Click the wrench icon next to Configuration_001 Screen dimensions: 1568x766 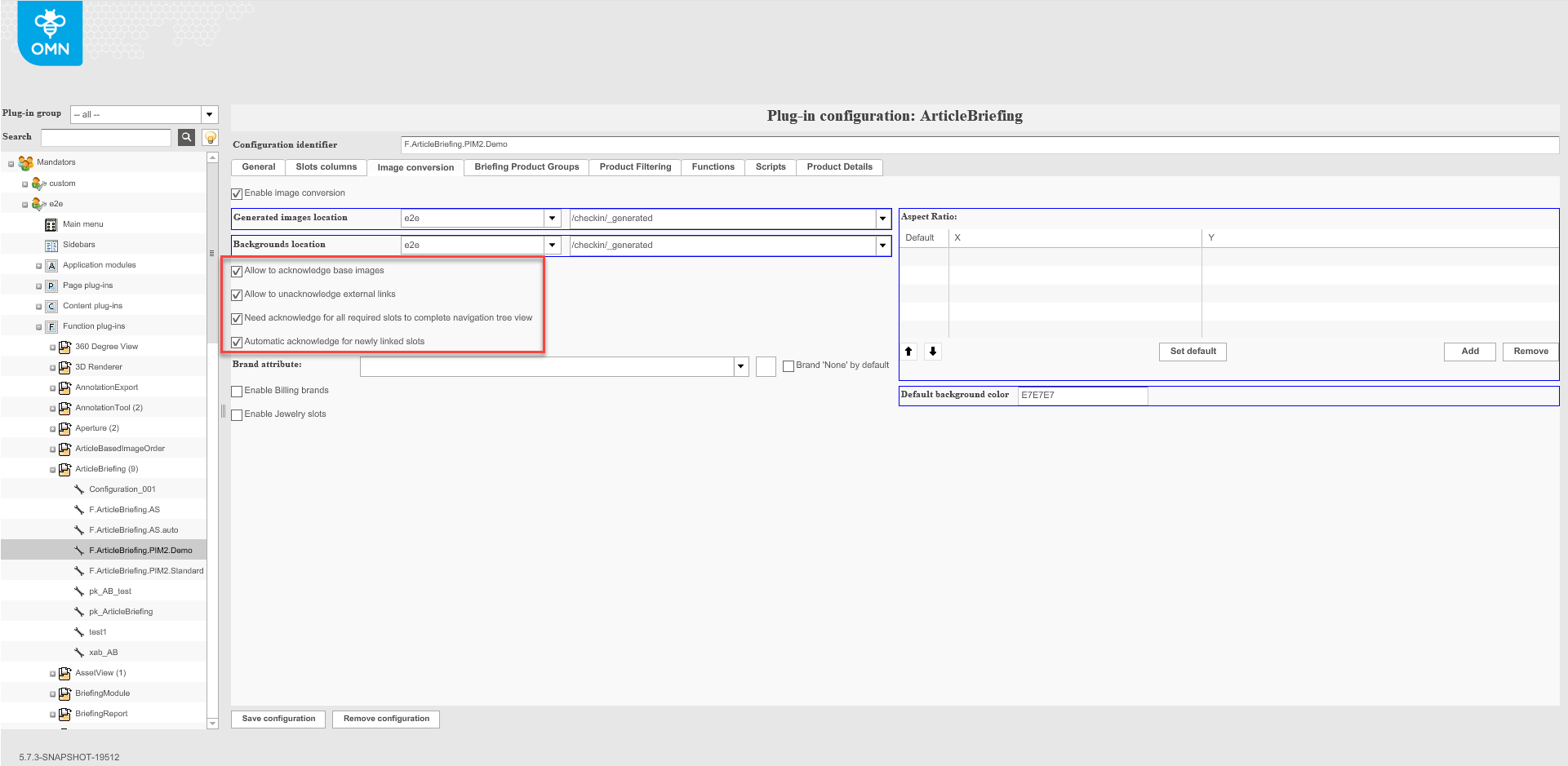click(x=78, y=489)
